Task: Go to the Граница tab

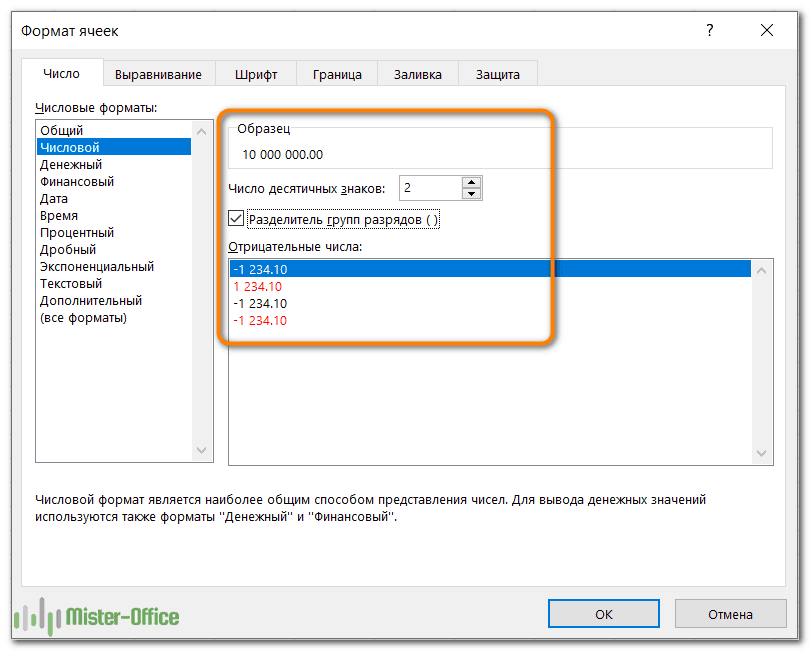Action: (x=336, y=74)
